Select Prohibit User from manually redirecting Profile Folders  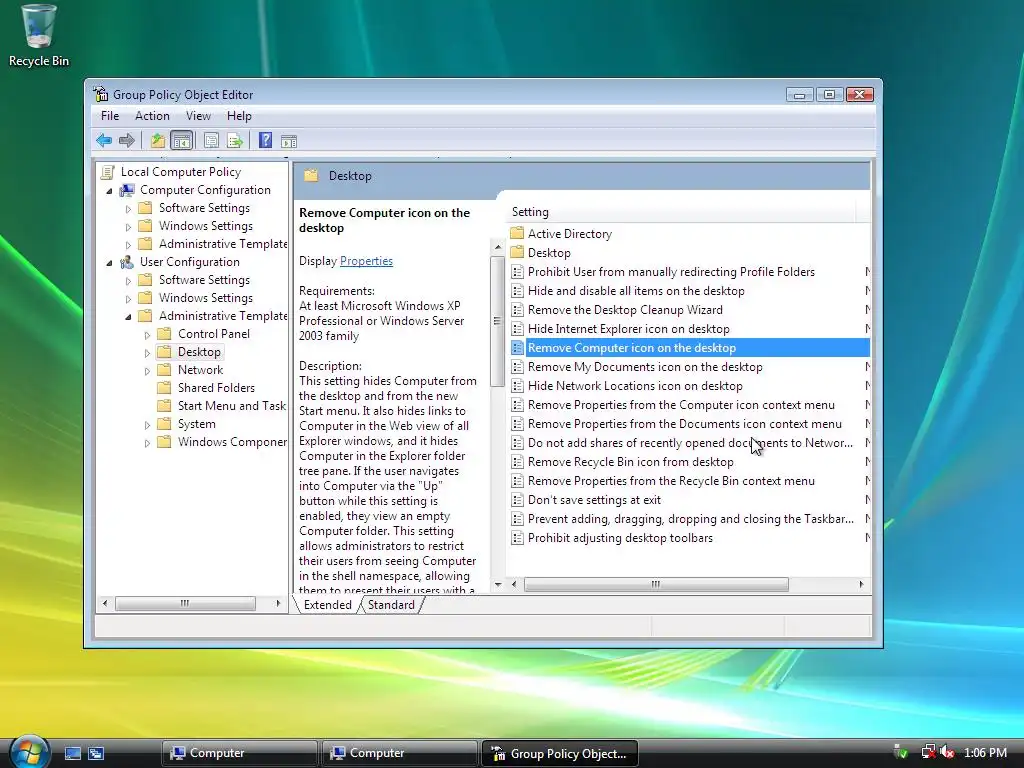tap(671, 272)
